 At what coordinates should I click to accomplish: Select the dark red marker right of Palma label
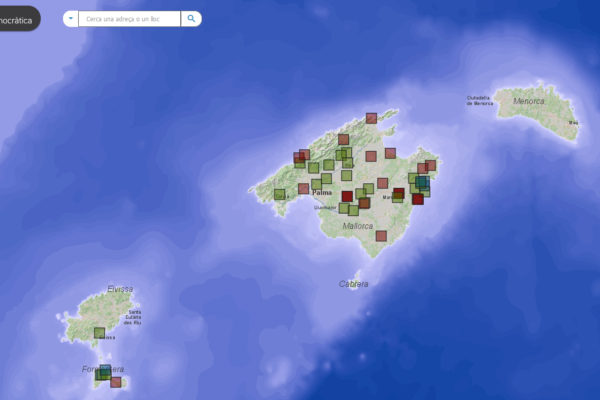click(x=347, y=196)
